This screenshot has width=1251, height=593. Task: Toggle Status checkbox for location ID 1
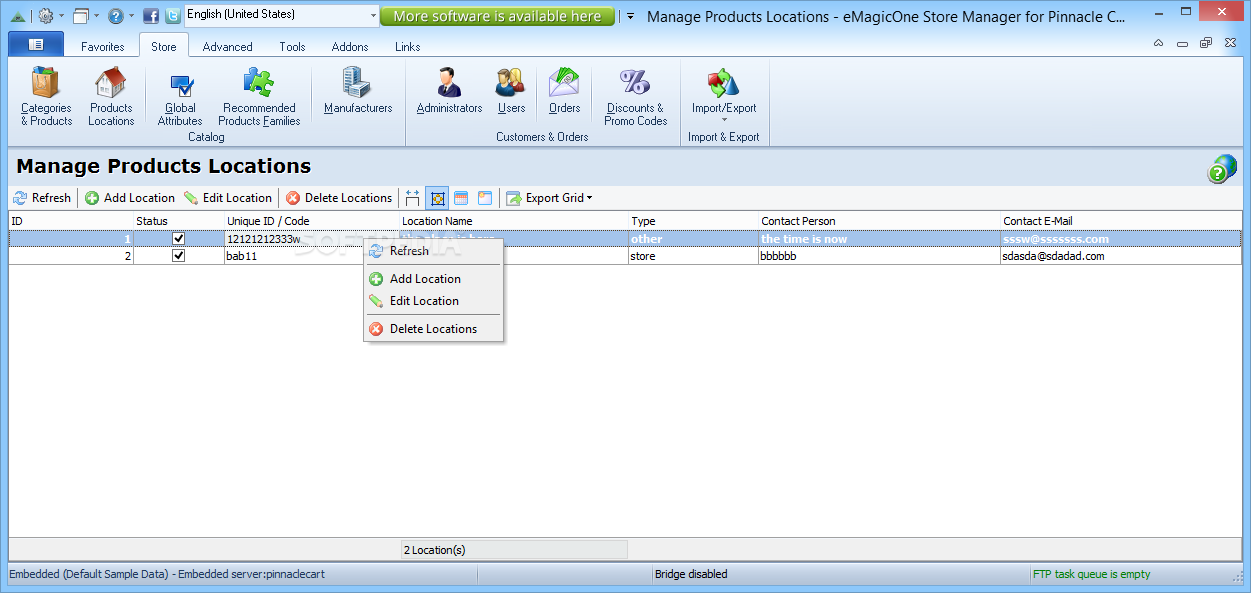(179, 239)
